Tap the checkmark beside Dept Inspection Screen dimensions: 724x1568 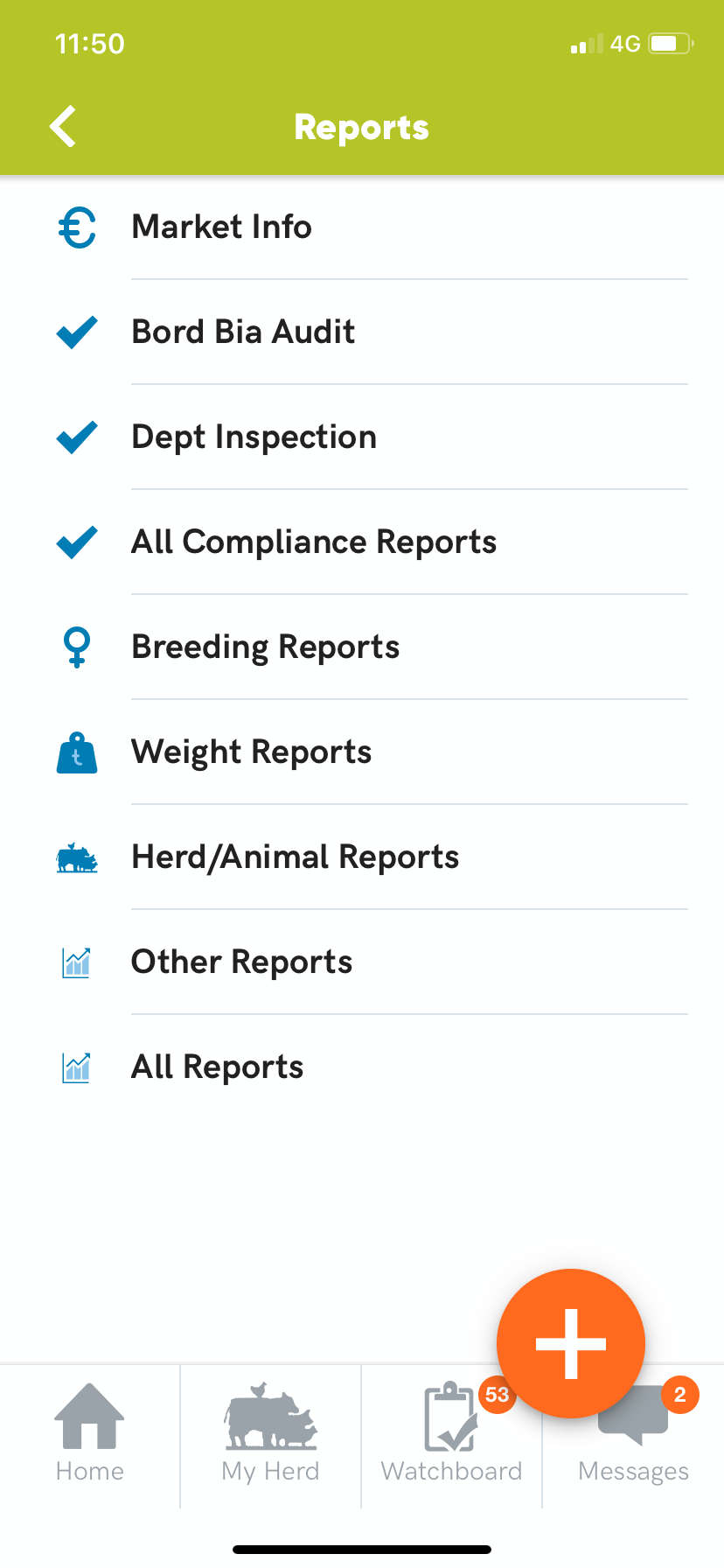coord(77,437)
